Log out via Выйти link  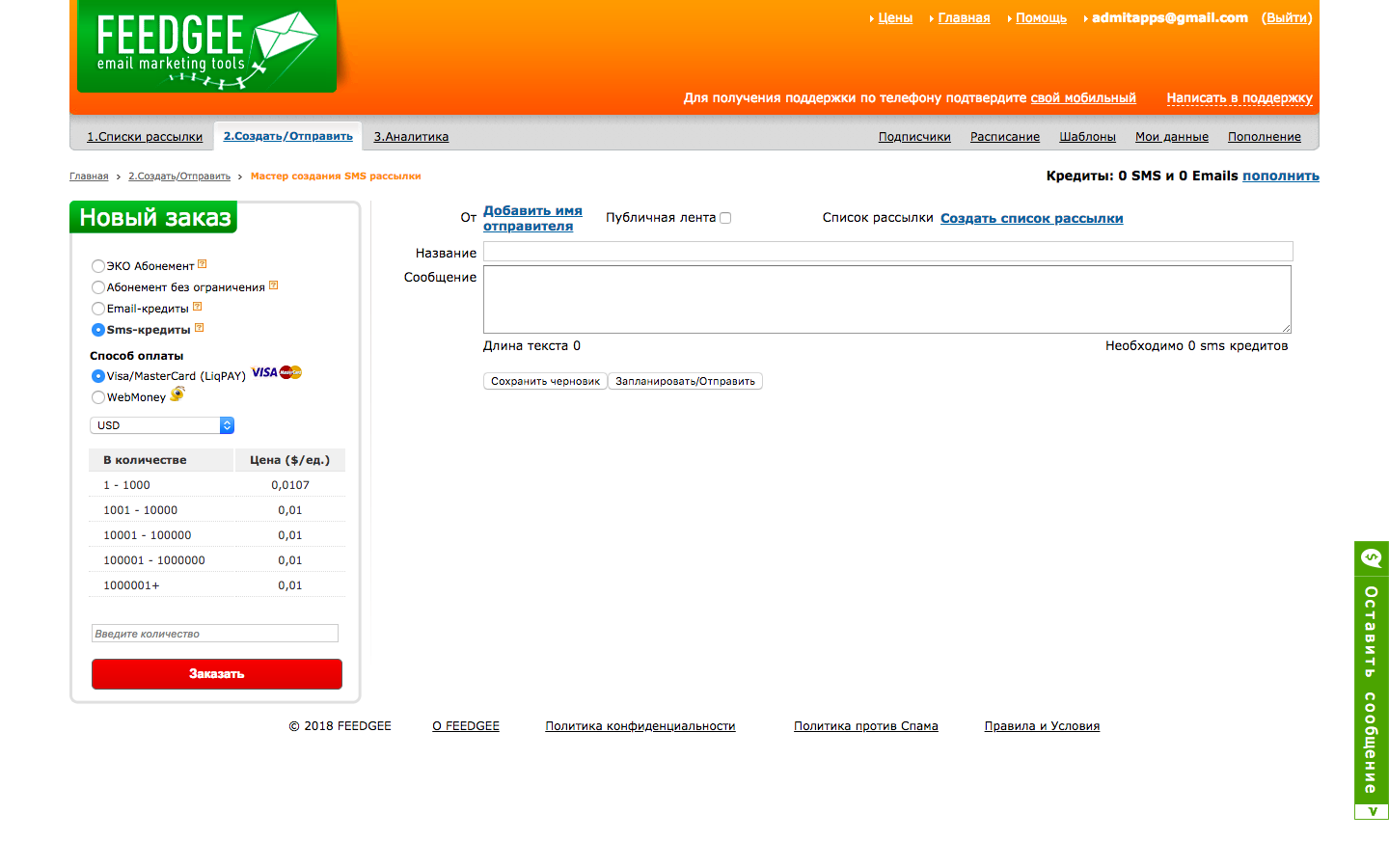pos(1287,18)
